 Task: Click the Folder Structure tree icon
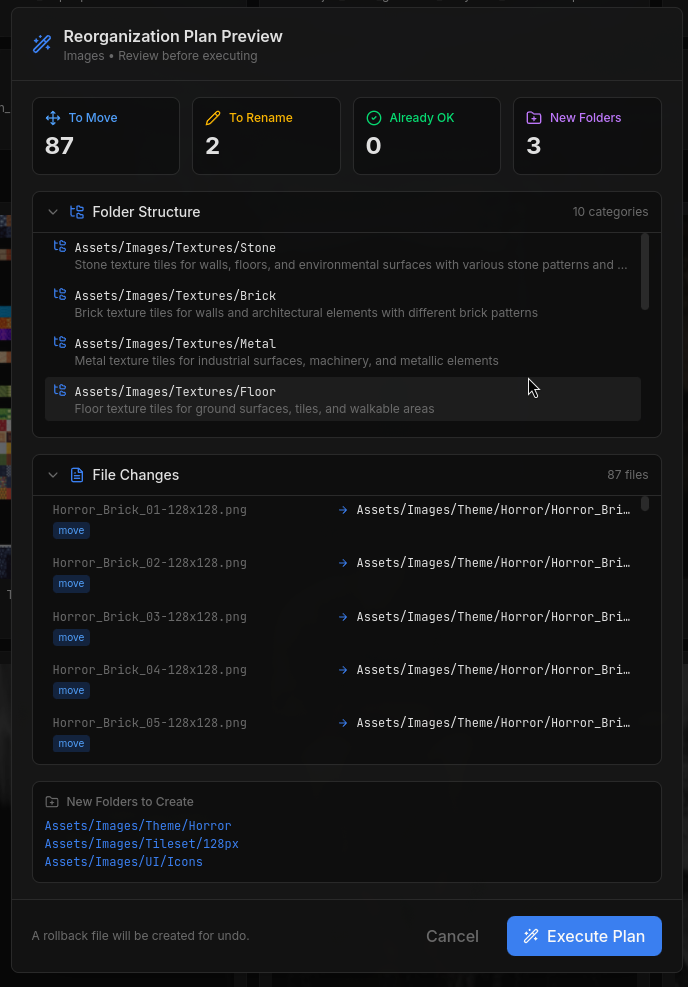coord(77,212)
